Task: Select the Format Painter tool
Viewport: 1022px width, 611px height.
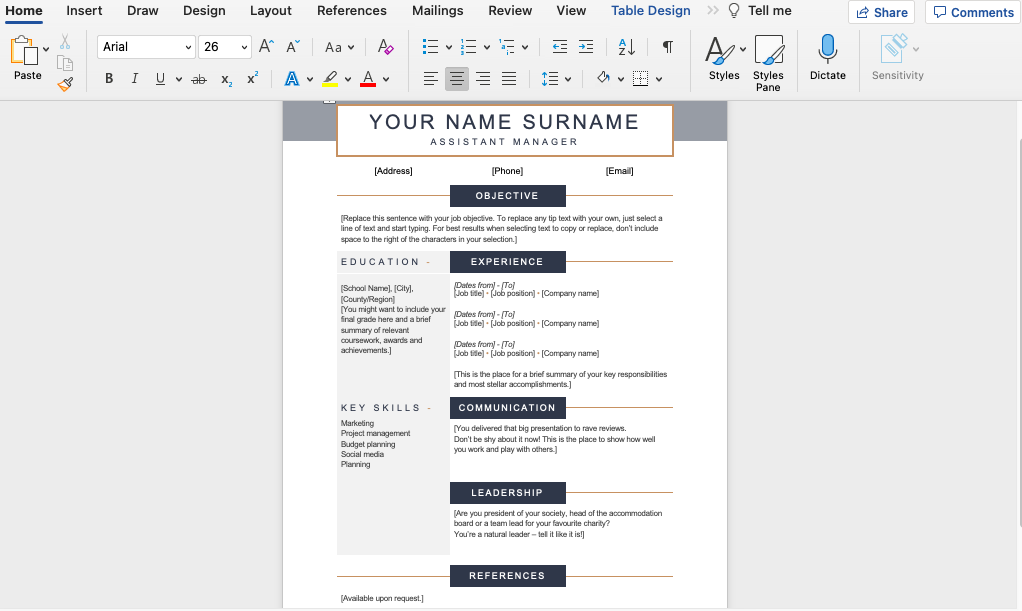Action: [65, 83]
